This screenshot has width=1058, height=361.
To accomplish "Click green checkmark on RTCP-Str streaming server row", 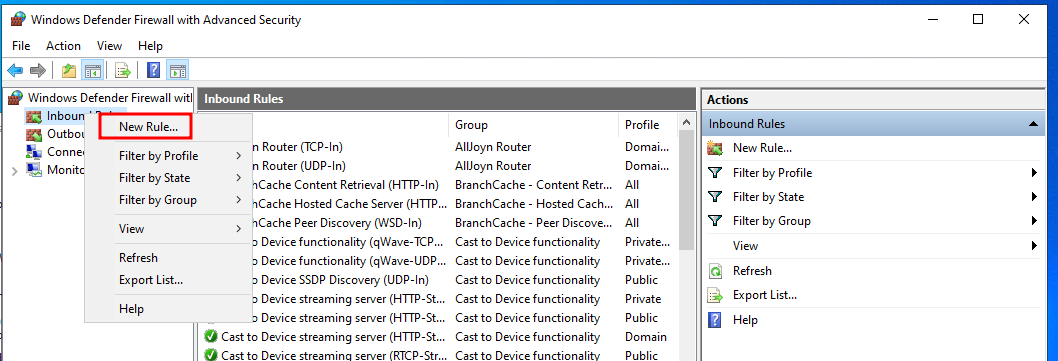I will [211, 355].
